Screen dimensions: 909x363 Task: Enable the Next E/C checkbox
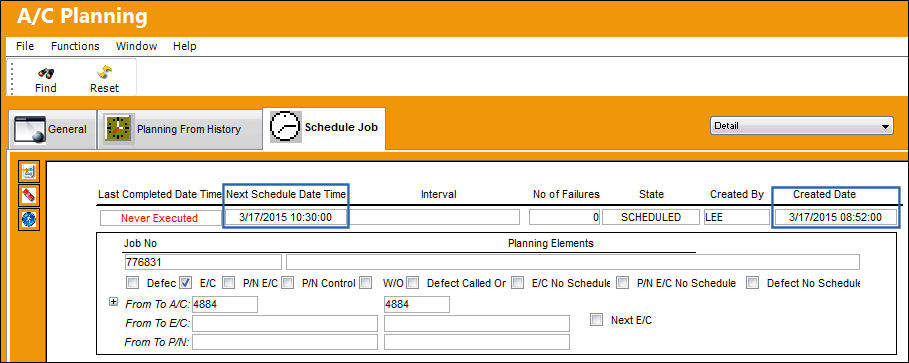(x=597, y=320)
